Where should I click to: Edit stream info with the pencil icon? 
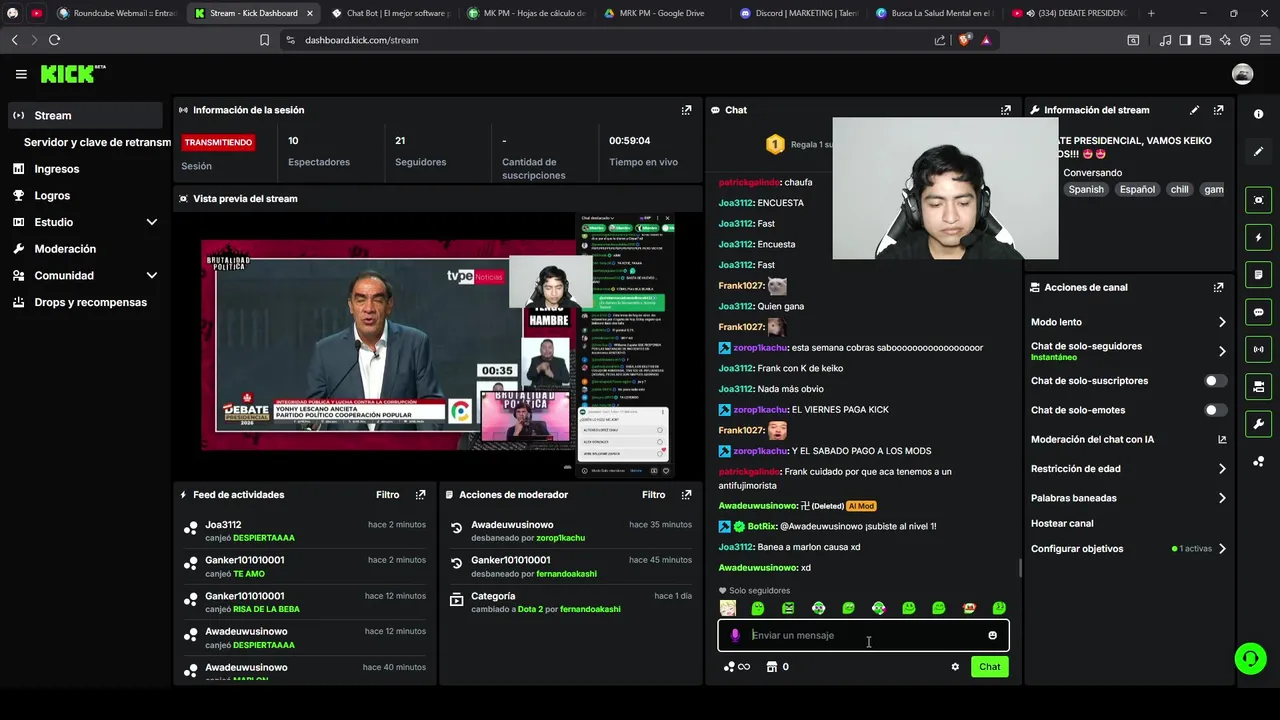pyautogui.click(x=1194, y=110)
